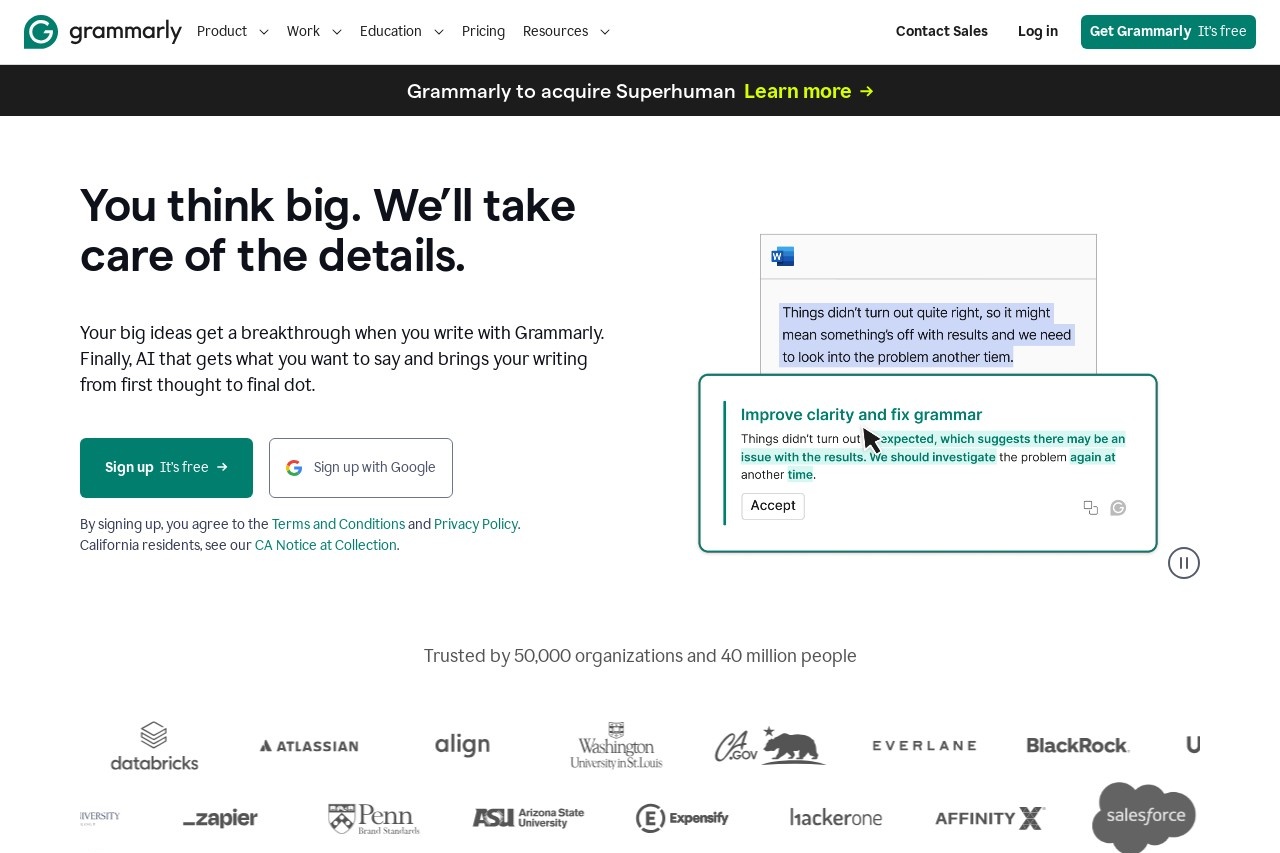Click the Affinity X logo
This screenshot has height=853, width=1280.
[x=990, y=818]
